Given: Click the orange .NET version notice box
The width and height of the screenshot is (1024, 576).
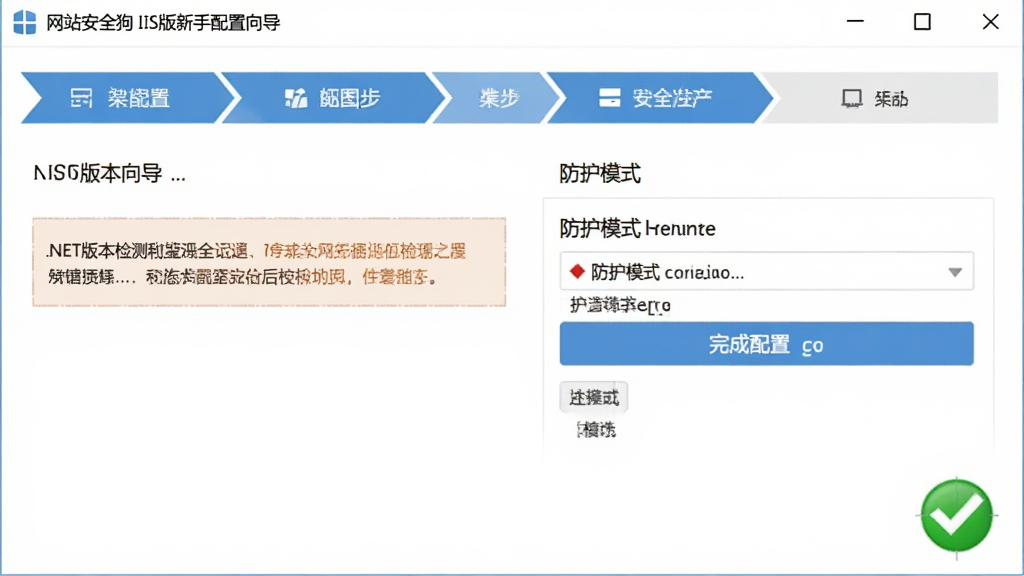Looking at the screenshot, I should pyautogui.click(x=269, y=262).
